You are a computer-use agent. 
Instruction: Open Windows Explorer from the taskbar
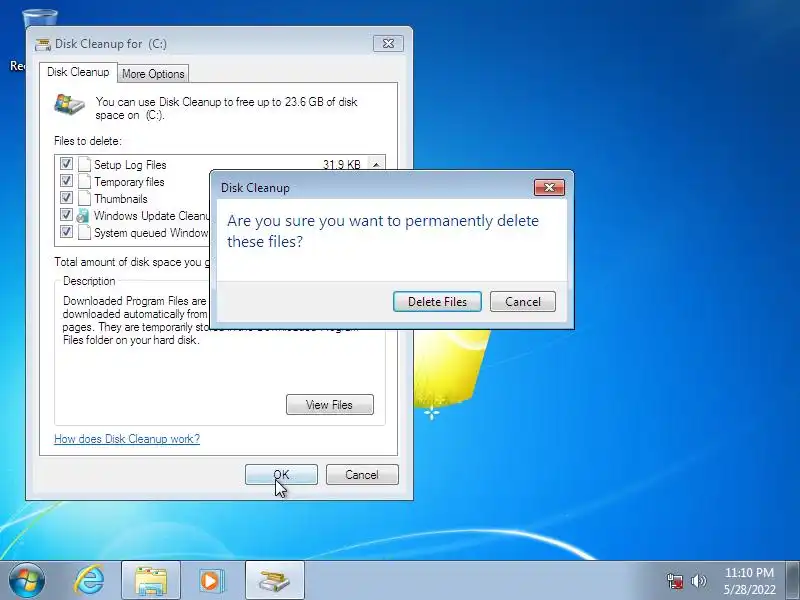(151, 580)
